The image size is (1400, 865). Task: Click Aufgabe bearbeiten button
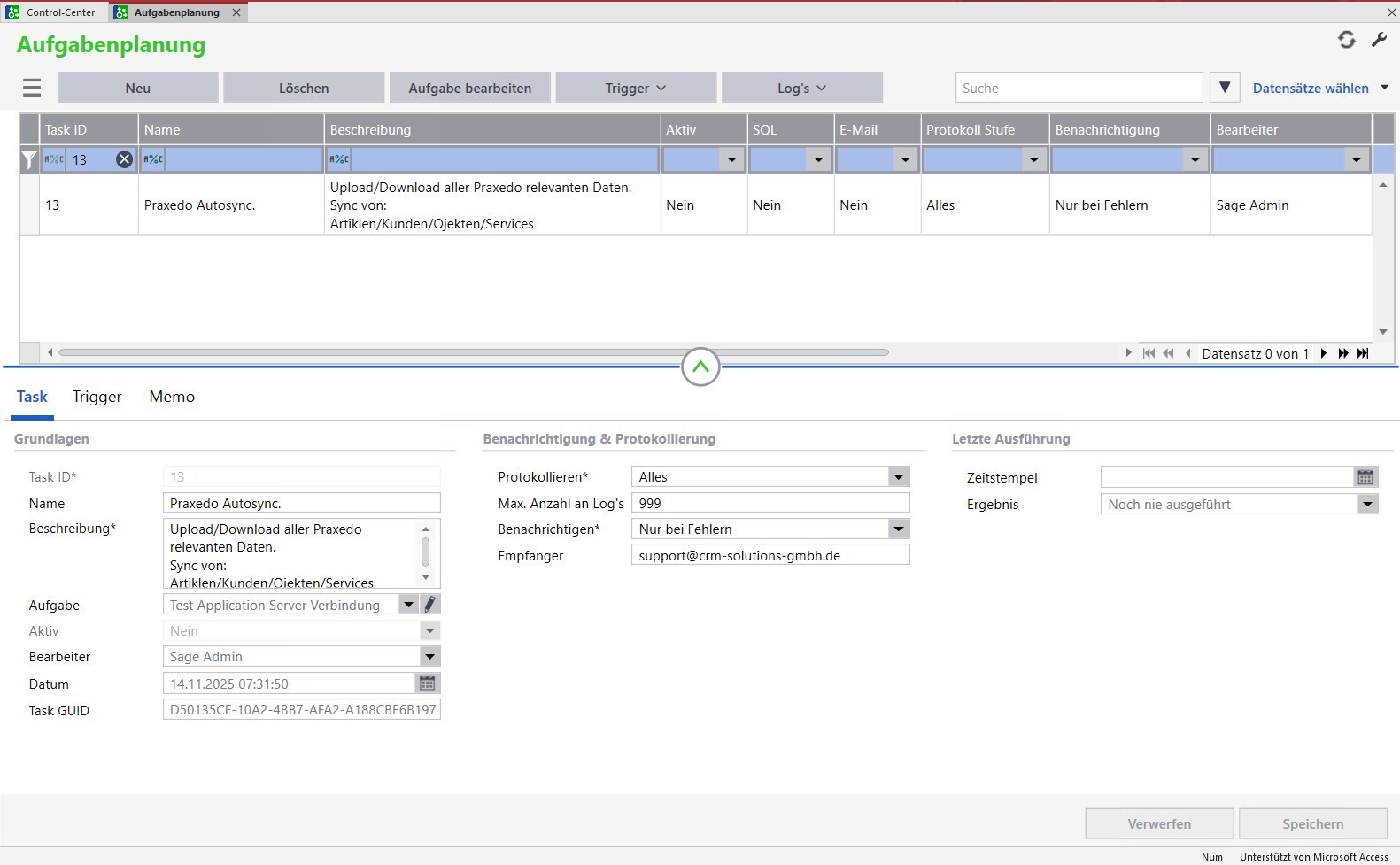pyautogui.click(x=470, y=88)
